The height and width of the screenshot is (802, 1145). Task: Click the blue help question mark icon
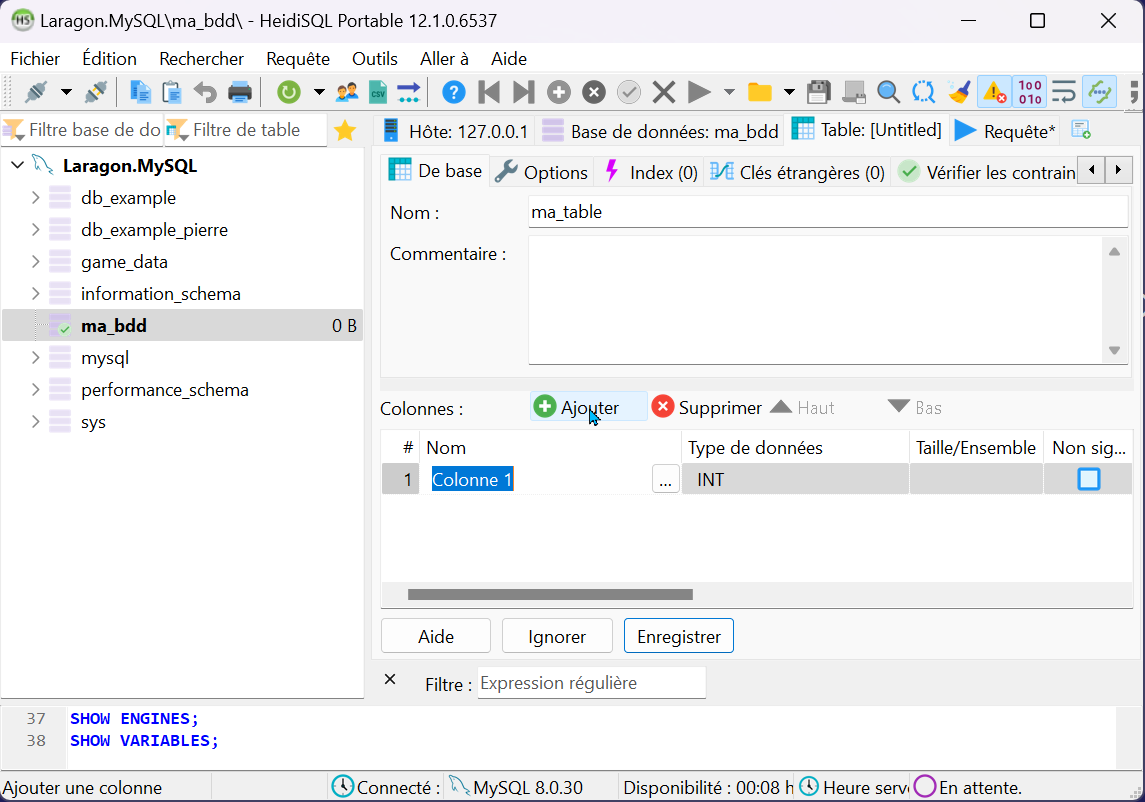453,93
